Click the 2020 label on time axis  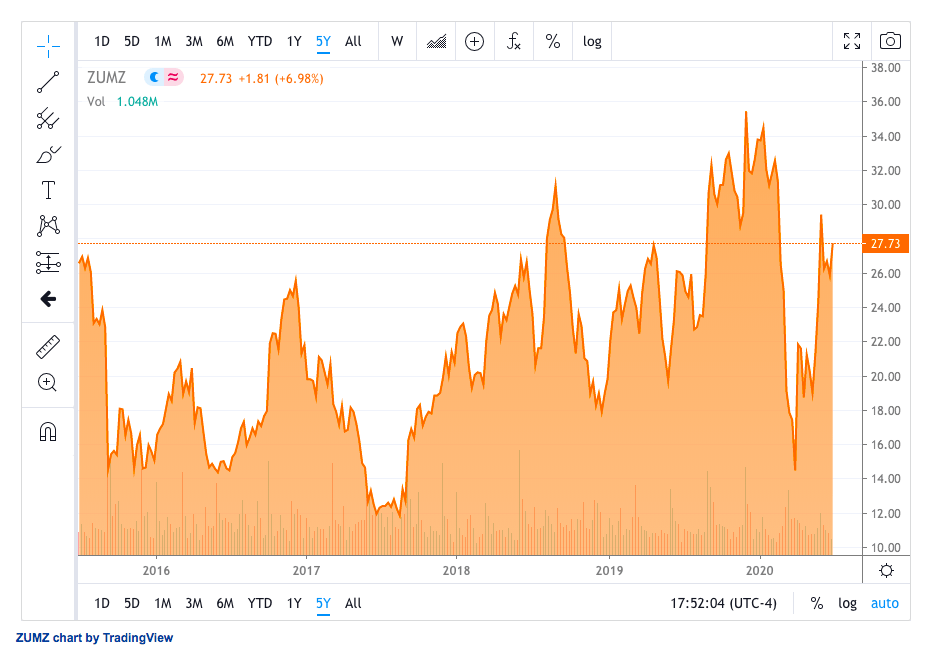click(x=759, y=571)
